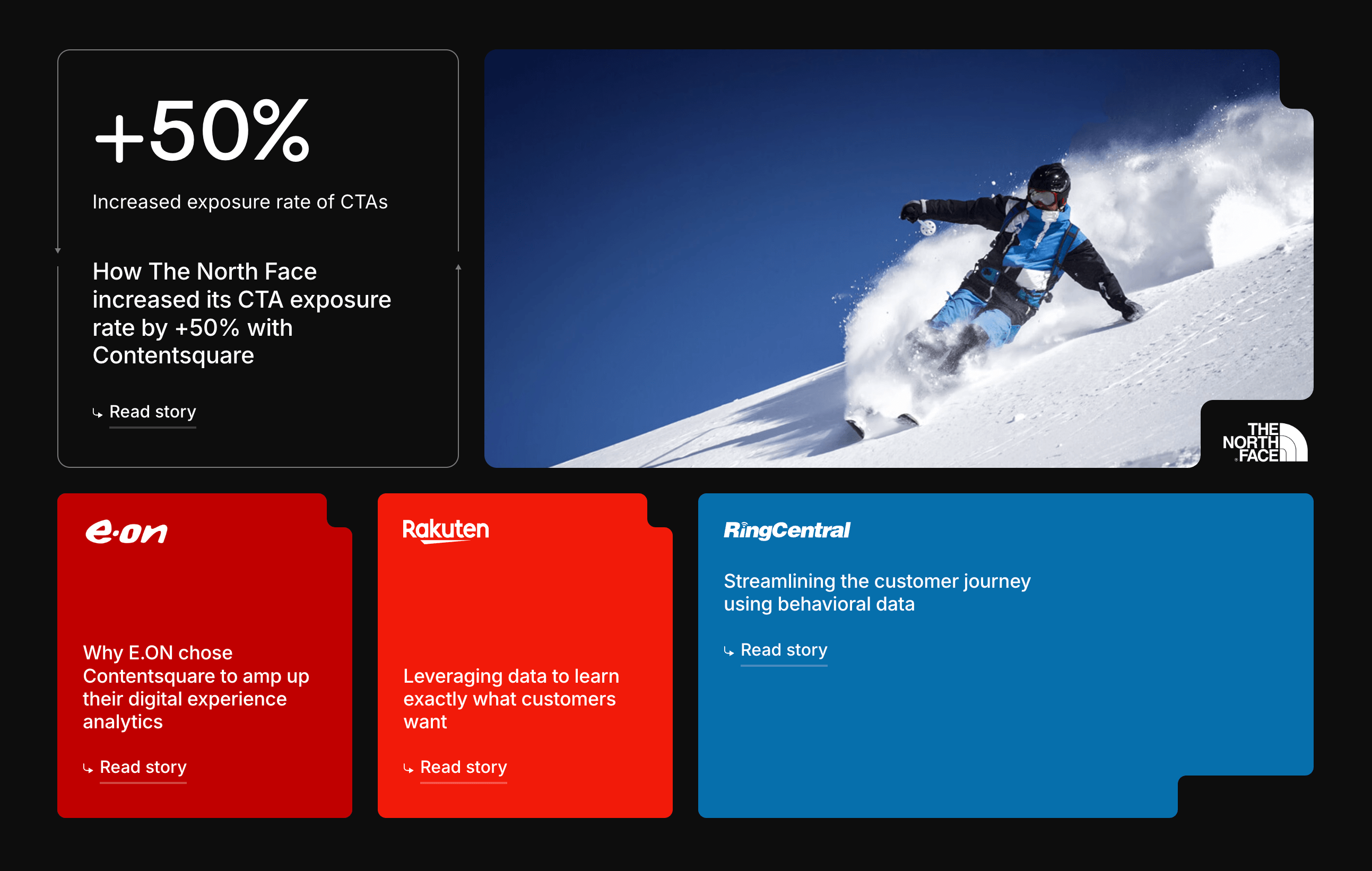Open Read story link in Rakuten card

[463, 767]
